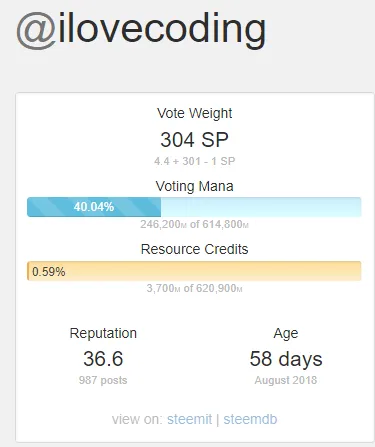The height and width of the screenshot is (447, 375).
Task: Click the August 2018 creation date
Action: coord(286,380)
